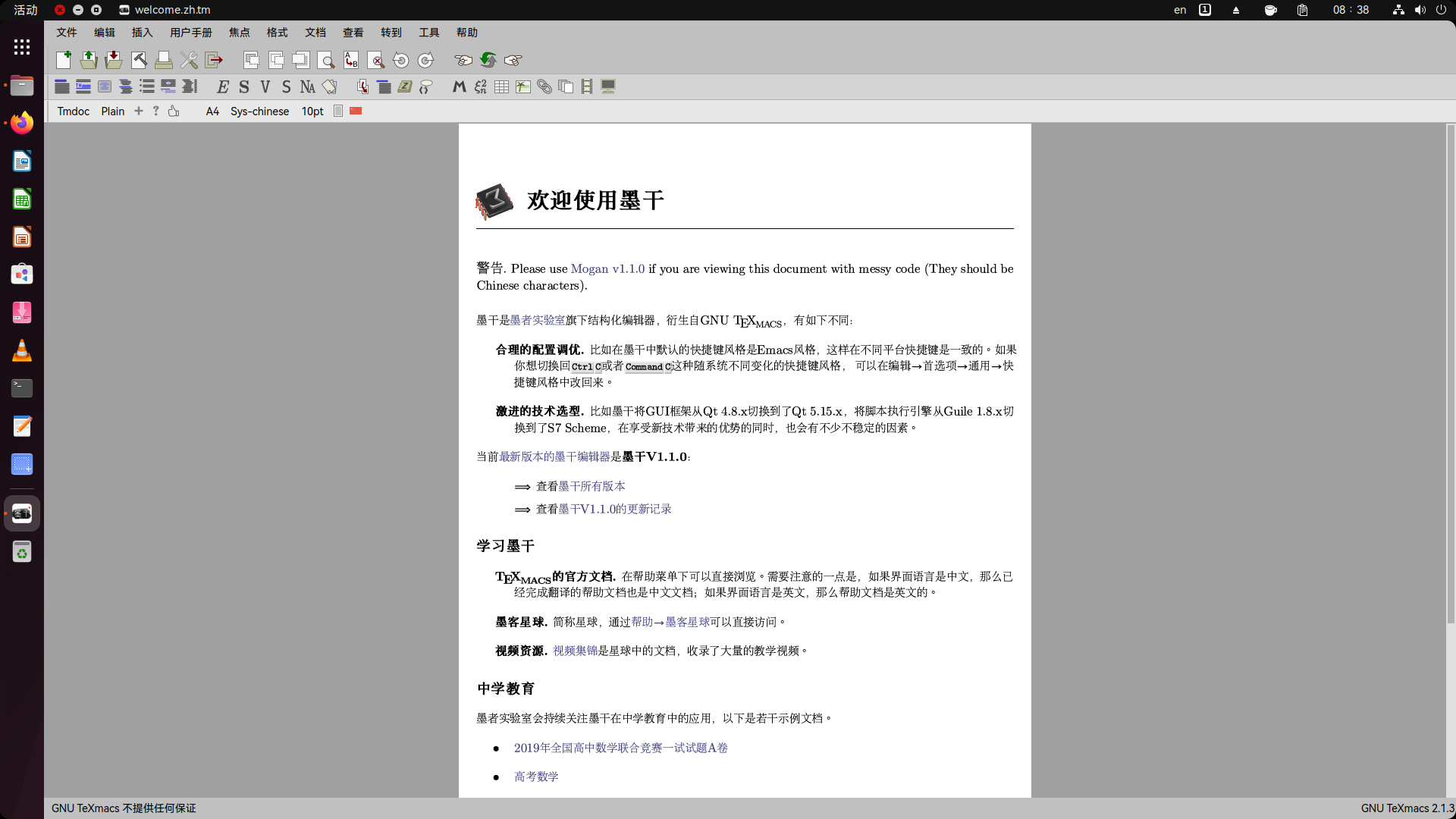
Task: Open replace A-to-B icon
Action: click(x=351, y=60)
